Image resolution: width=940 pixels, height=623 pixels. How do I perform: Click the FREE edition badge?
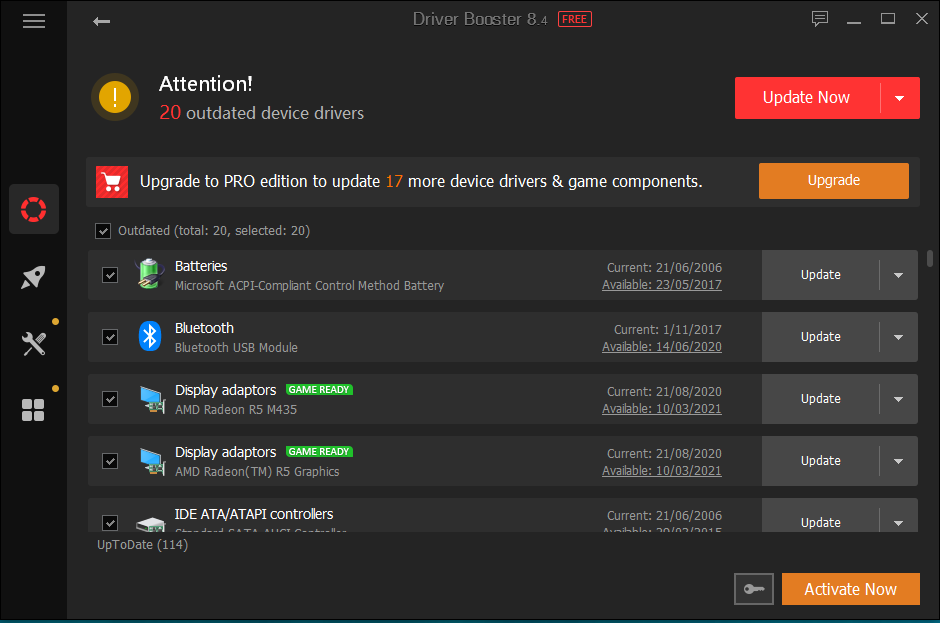pos(574,19)
